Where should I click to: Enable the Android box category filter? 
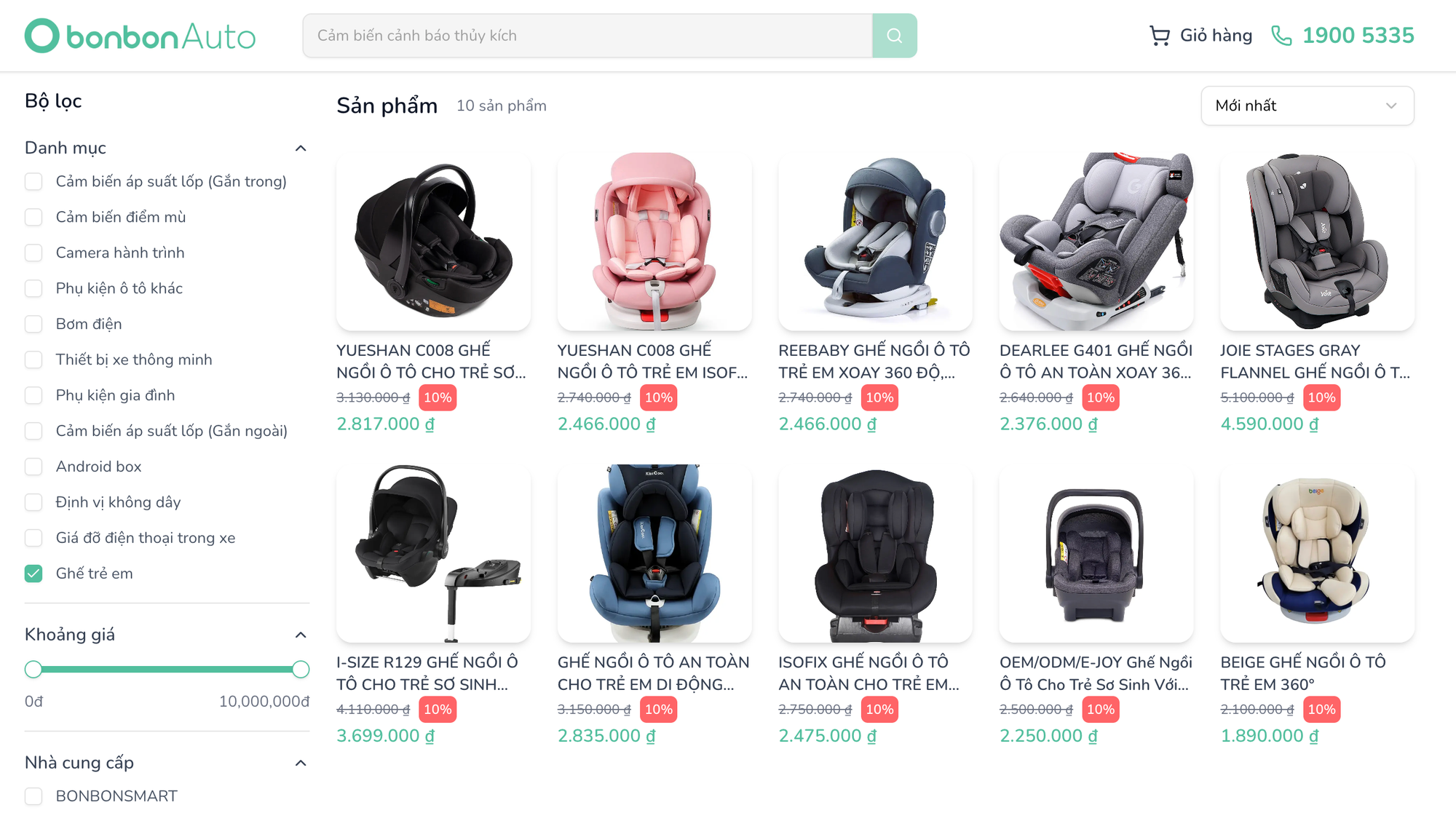point(33,467)
